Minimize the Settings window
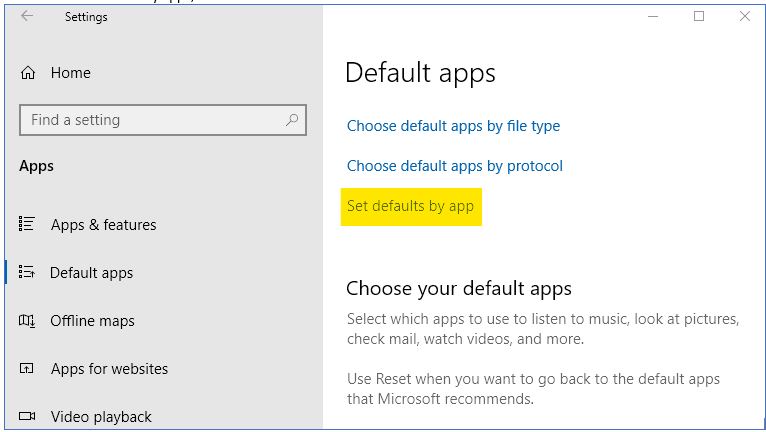 click(x=653, y=17)
